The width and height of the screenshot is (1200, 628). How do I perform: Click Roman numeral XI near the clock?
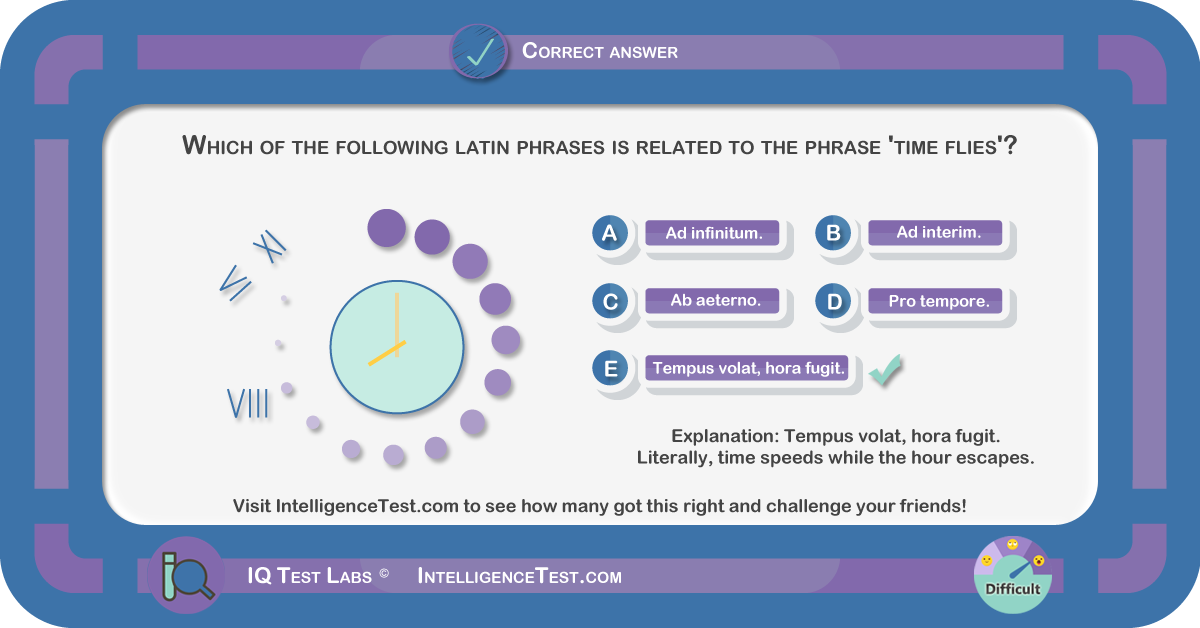tap(270, 246)
